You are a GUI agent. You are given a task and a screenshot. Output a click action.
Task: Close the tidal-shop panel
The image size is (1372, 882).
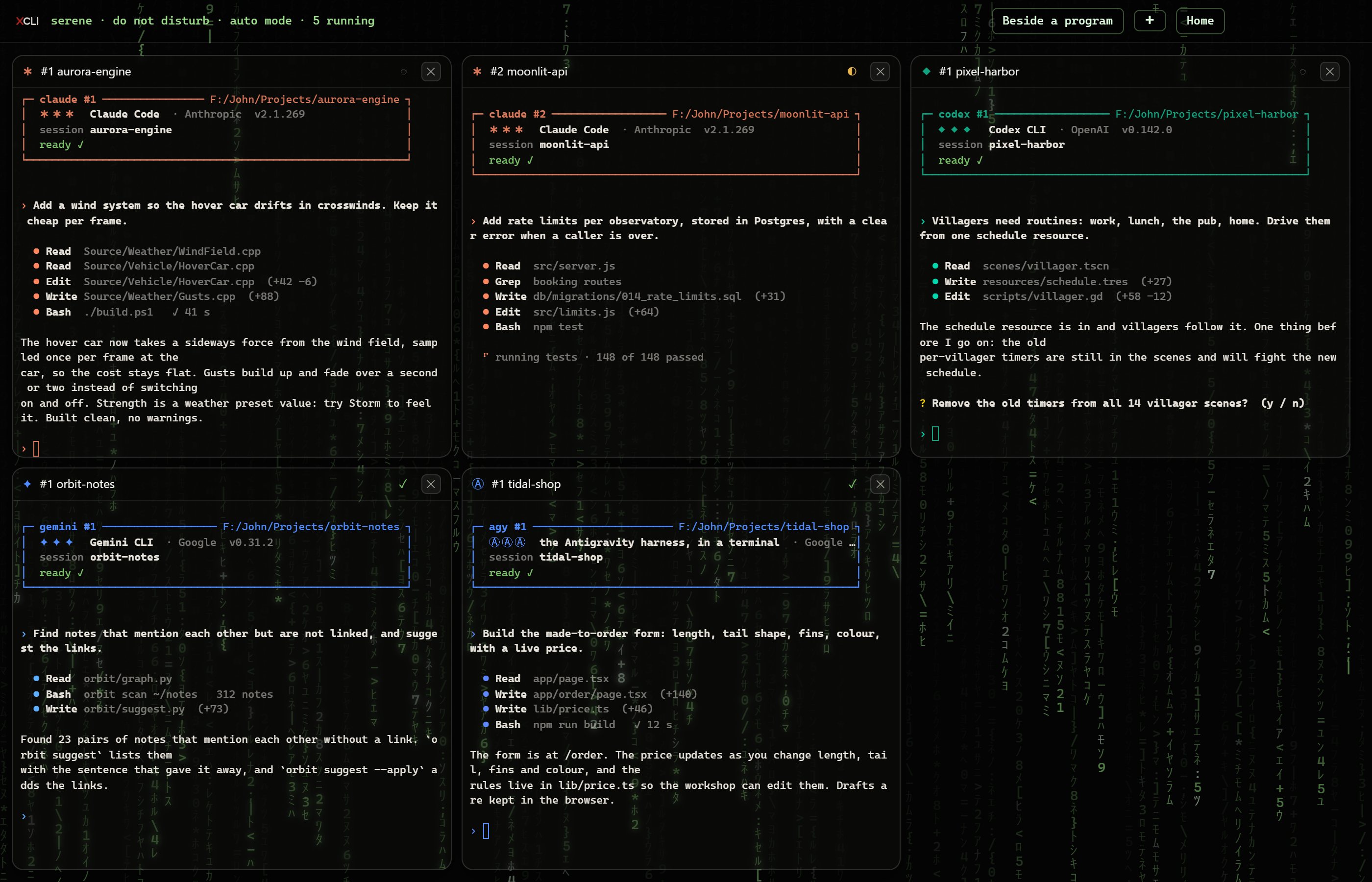[x=880, y=485]
